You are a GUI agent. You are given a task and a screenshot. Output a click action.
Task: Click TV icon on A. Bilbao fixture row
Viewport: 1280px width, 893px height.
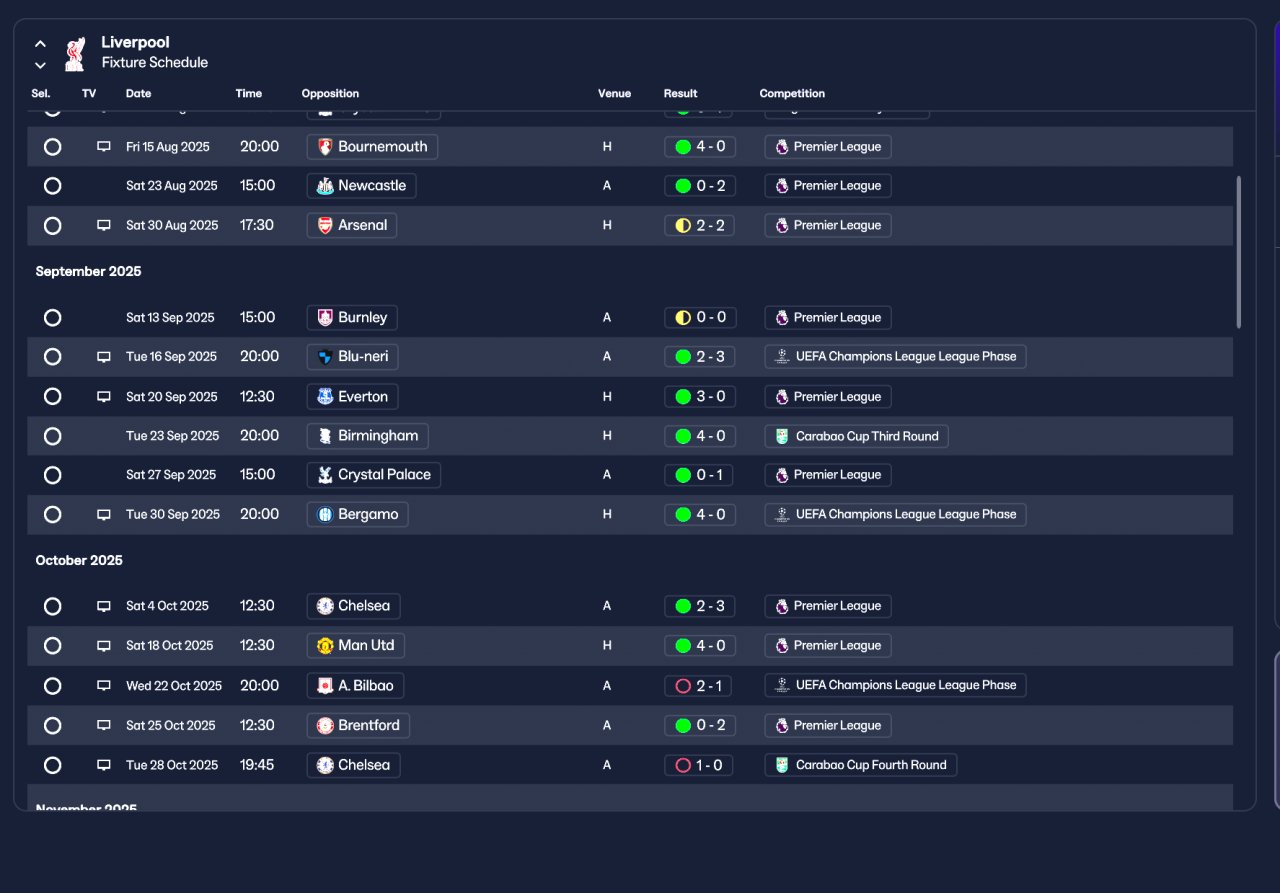(103, 685)
